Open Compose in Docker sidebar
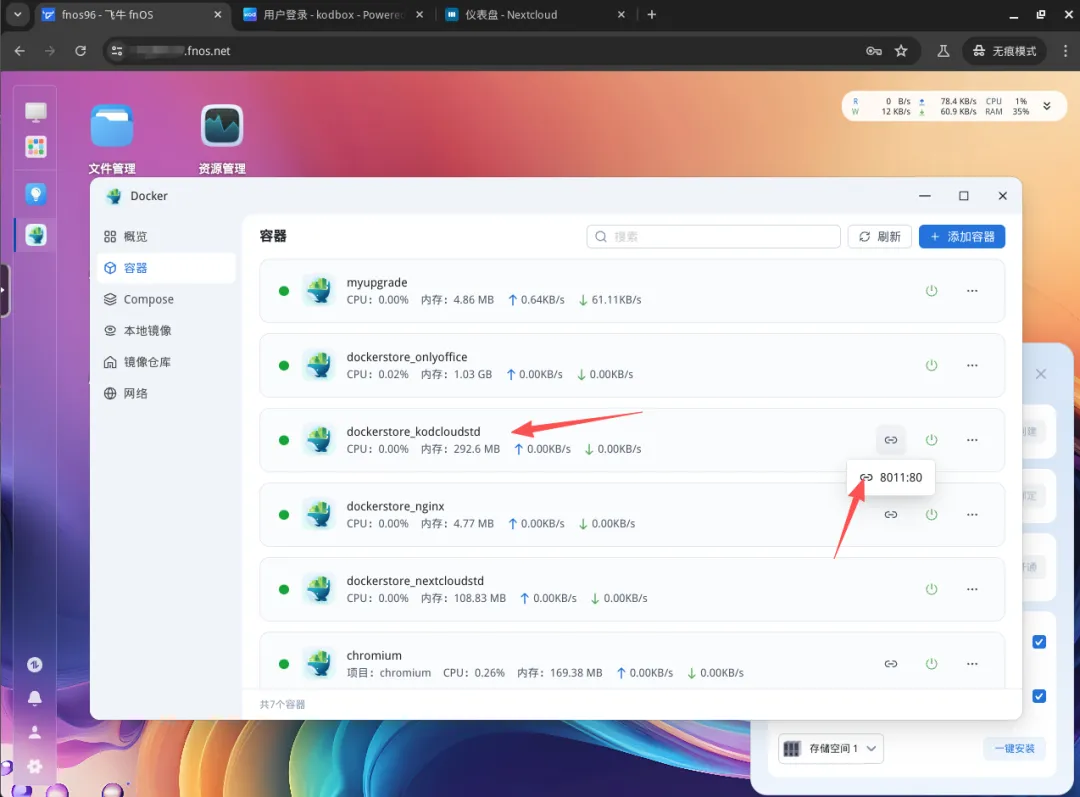1080x797 pixels. [x=165, y=299]
